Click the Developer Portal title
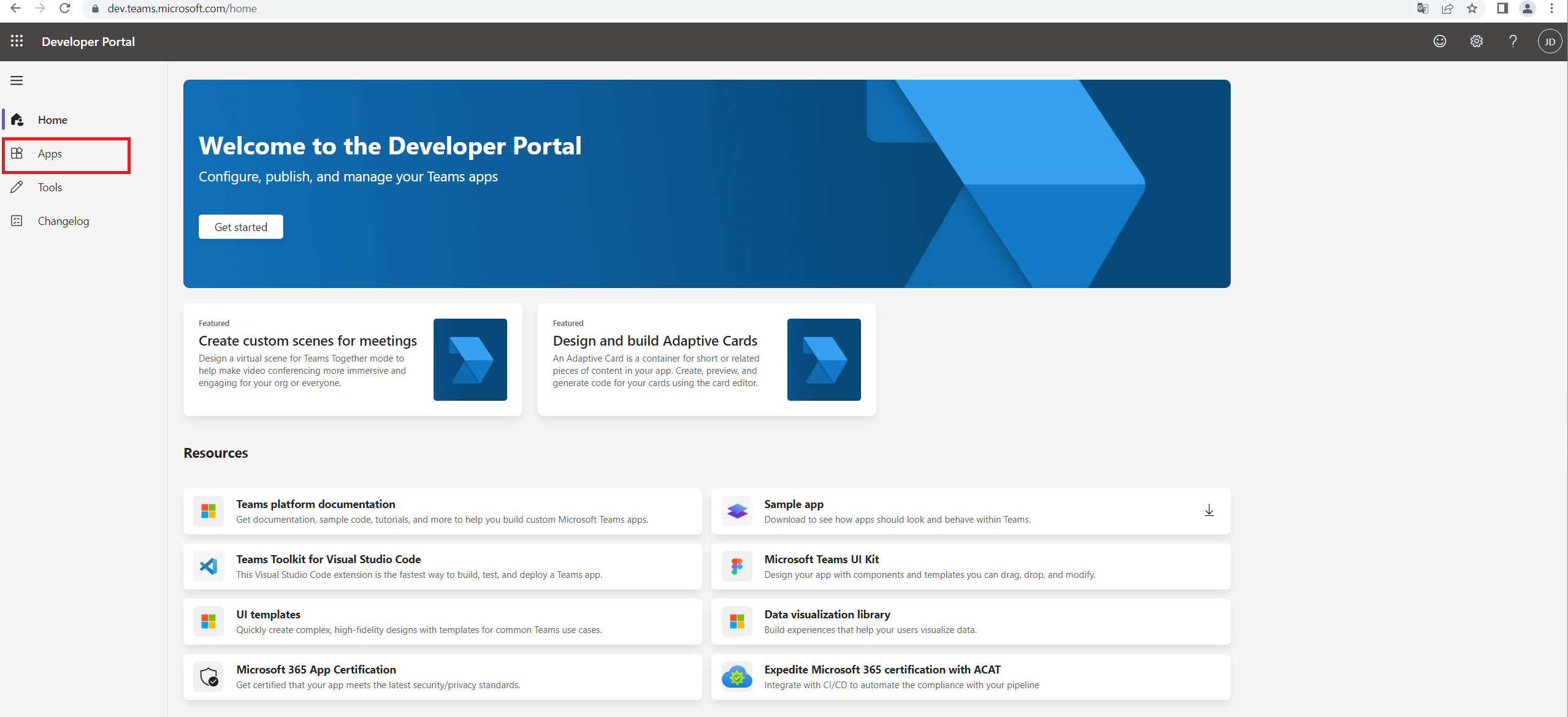 [x=88, y=42]
